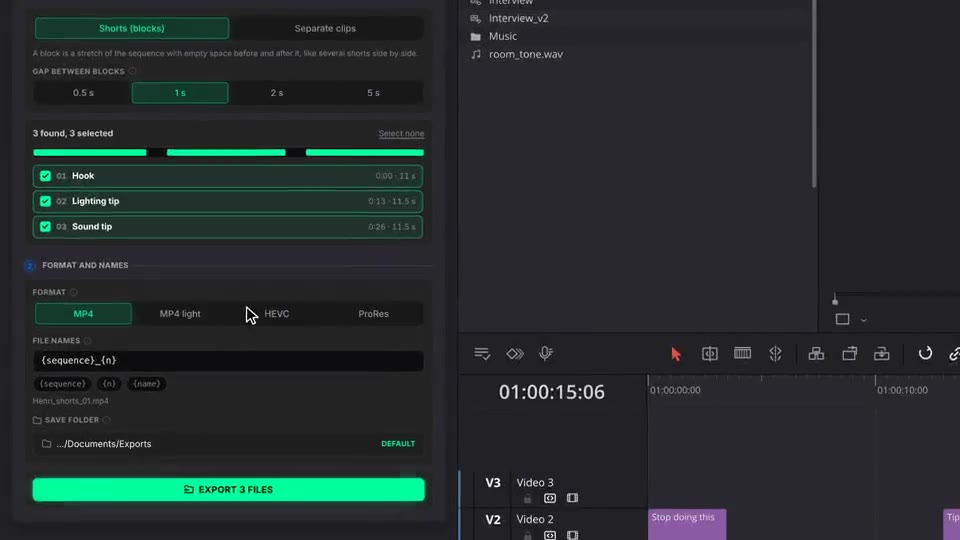Toggle the link icon in timeline toolbar

[954, 353]
